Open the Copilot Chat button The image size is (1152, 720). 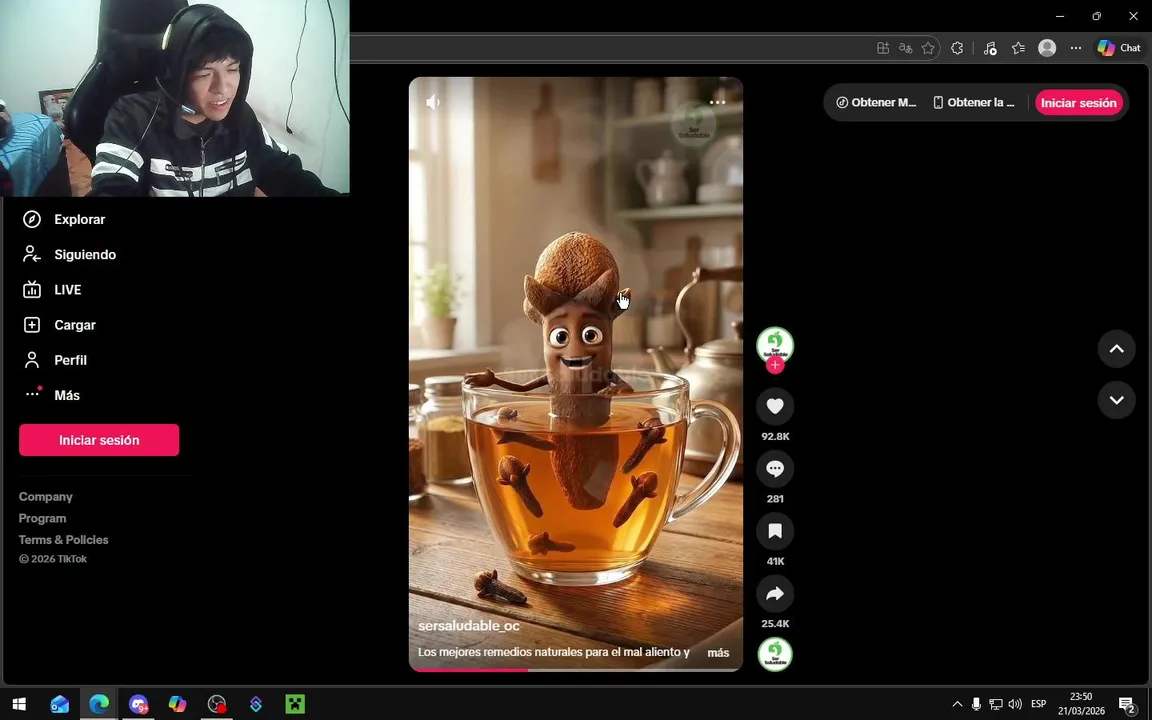click(1119, 48)
